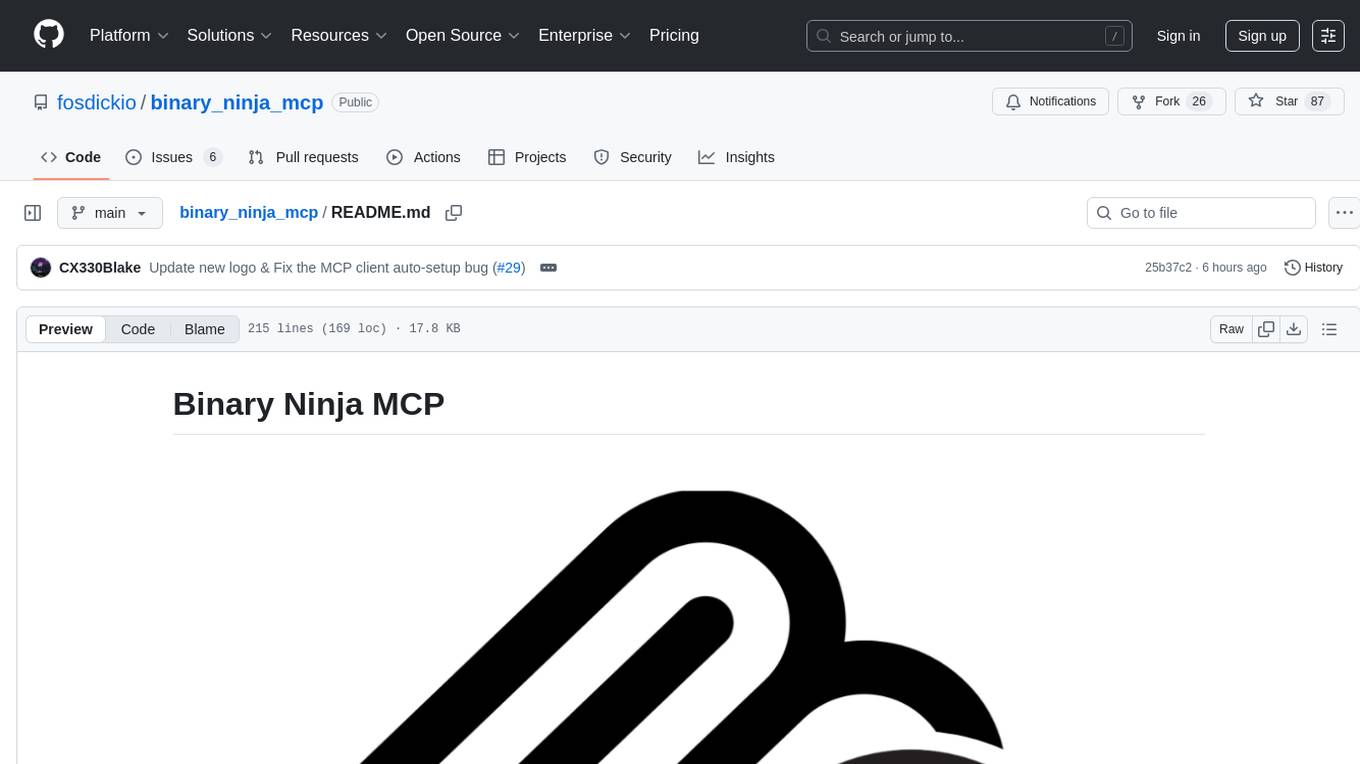Open commit hash 25b37c2
The image size is (1360, 764).
pos(1168,268)
